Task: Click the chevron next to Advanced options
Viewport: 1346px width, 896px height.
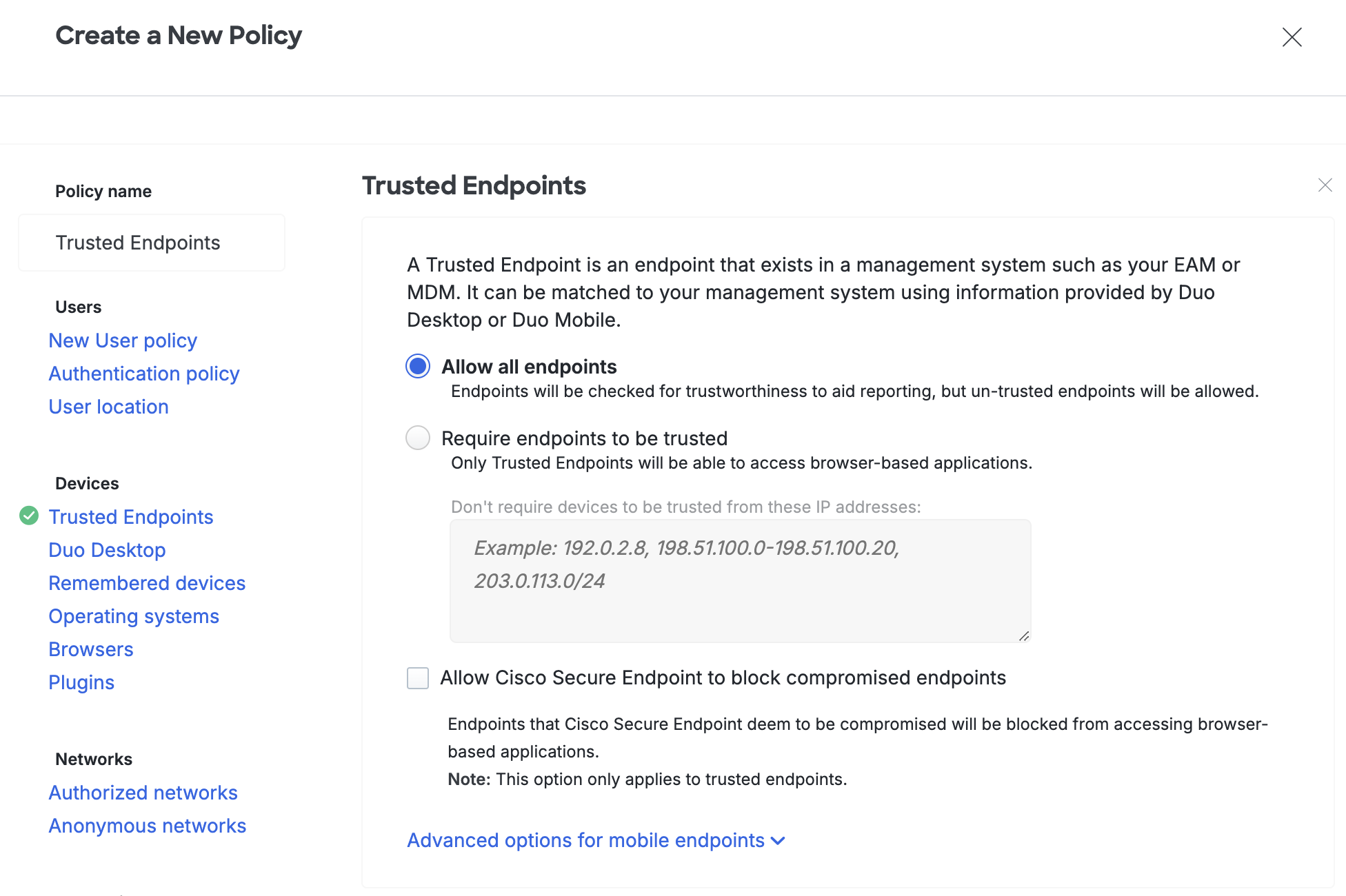Action: 778,841
